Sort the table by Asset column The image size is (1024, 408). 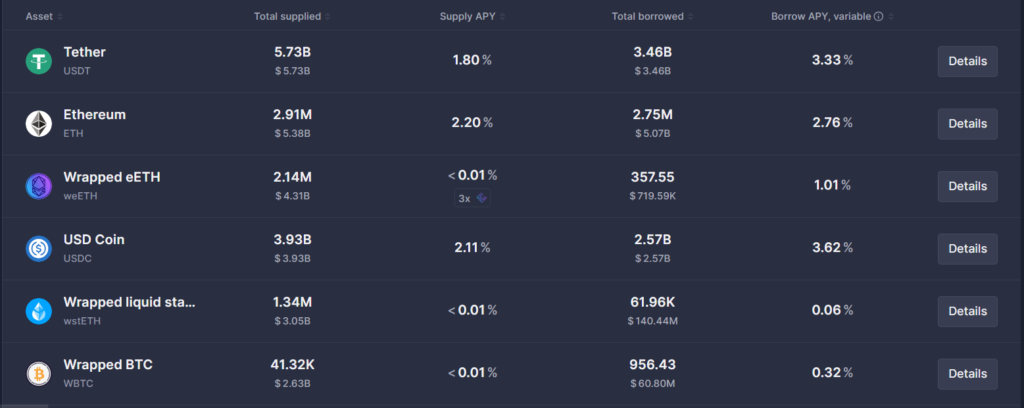[x=40, y=17]
